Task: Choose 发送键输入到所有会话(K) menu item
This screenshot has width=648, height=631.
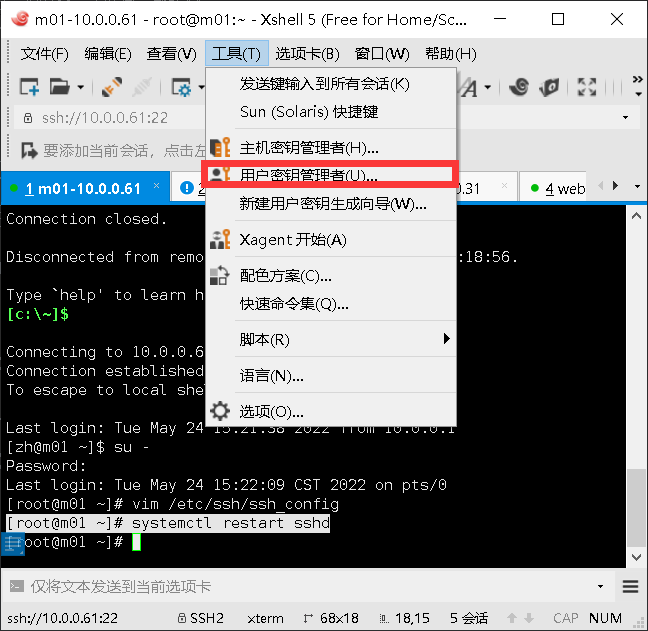Action: [331, 84]
